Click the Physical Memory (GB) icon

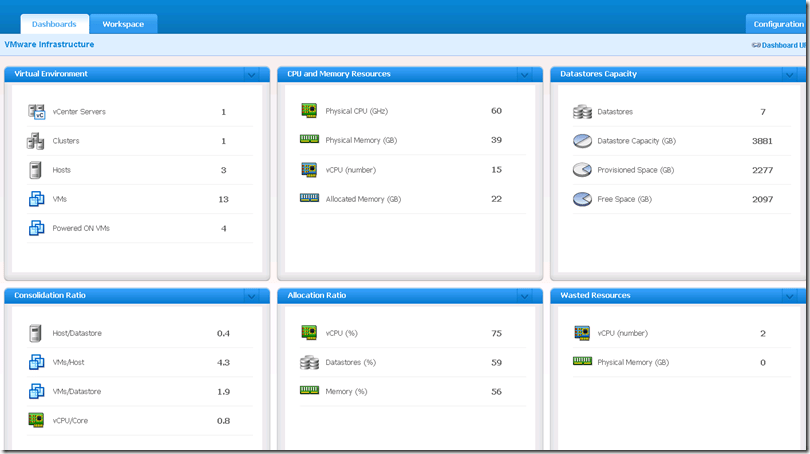309,140
